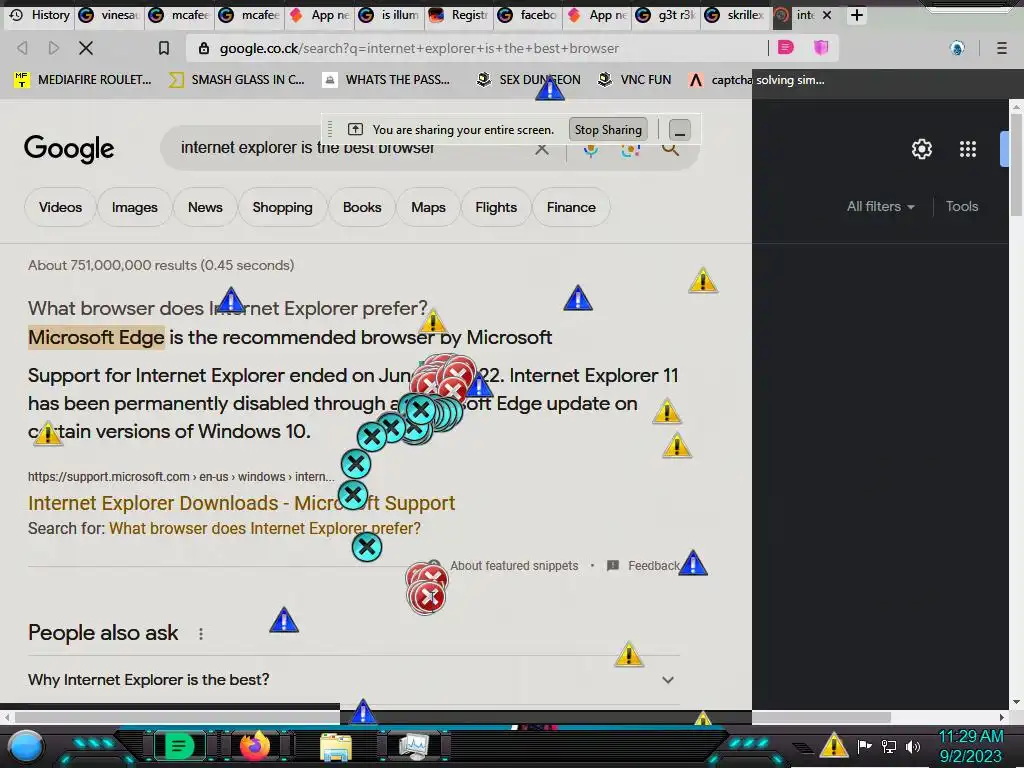Click 'What browser does Internet Explorer prefer?' search link
Image resolution: width=1024 pixels, height=768 pixels.
click(264, 528)
